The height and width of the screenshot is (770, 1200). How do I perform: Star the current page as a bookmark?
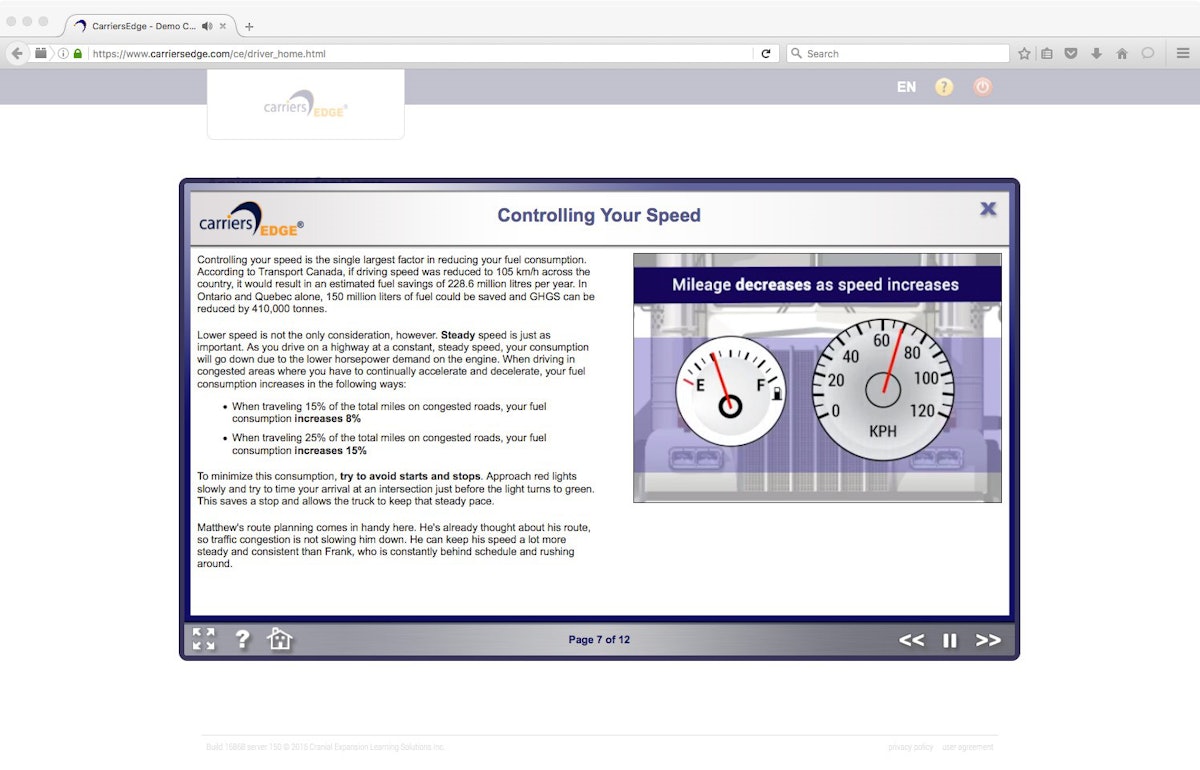pos(1024,53)
